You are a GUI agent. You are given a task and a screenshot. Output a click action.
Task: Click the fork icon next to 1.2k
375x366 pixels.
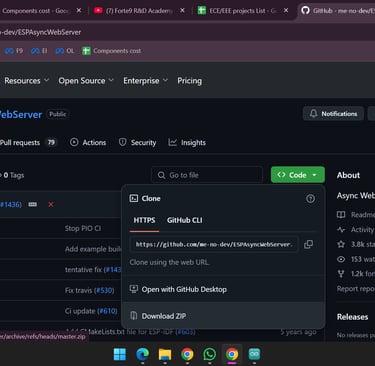[x=341, y=274]
